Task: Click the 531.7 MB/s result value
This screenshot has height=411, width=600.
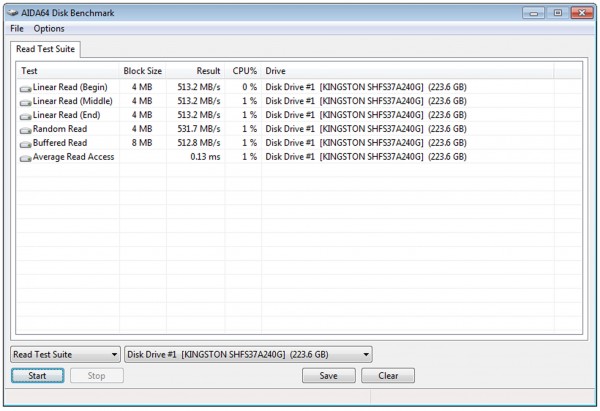Action: [x=199, y=129]
